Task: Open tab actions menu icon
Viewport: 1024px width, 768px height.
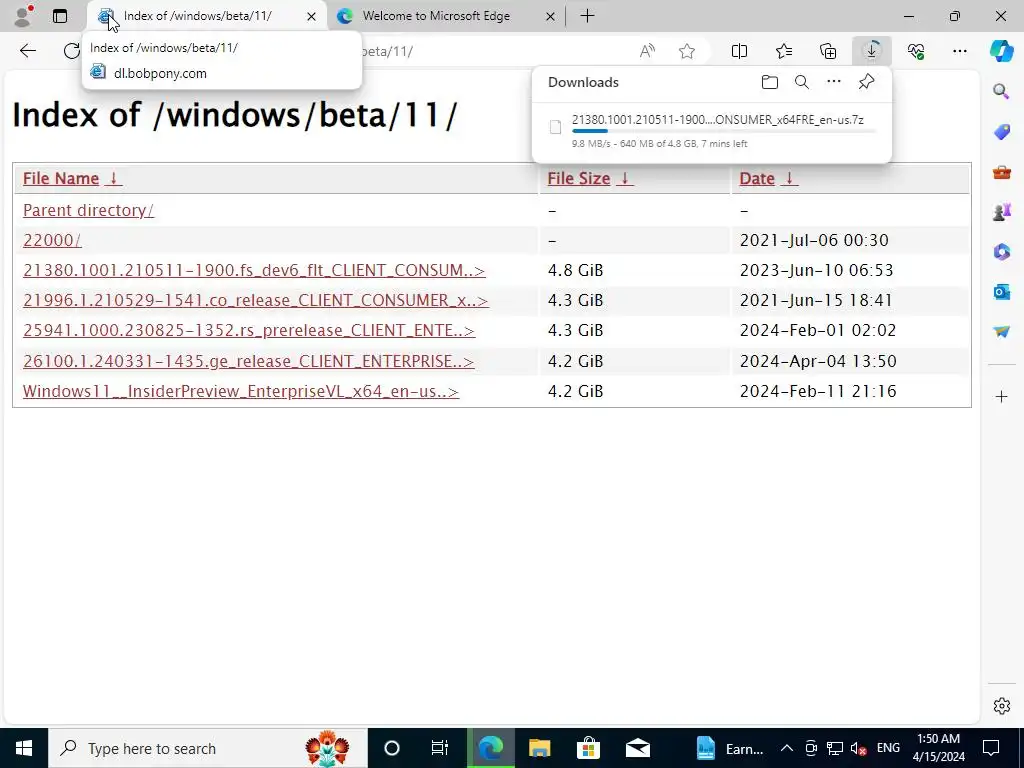Action: pyautogui.click(x=60, y=16)
